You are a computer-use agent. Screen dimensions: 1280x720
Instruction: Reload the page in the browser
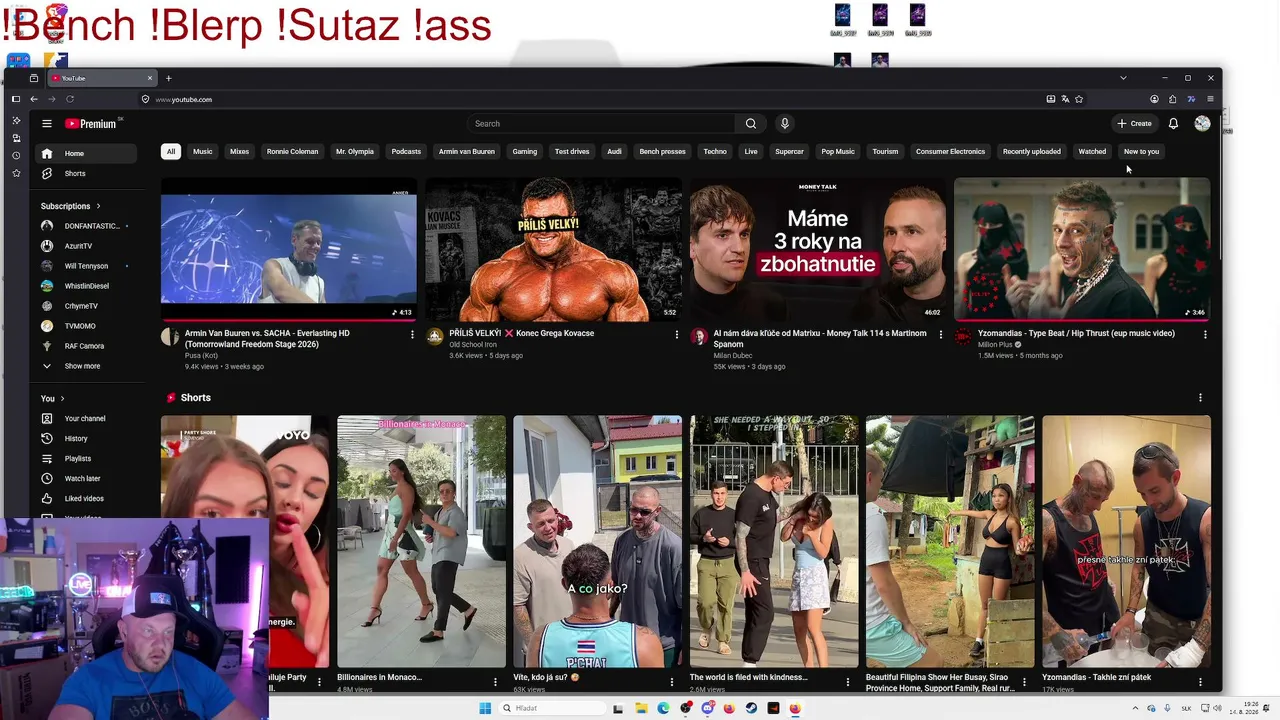(70, 99)
